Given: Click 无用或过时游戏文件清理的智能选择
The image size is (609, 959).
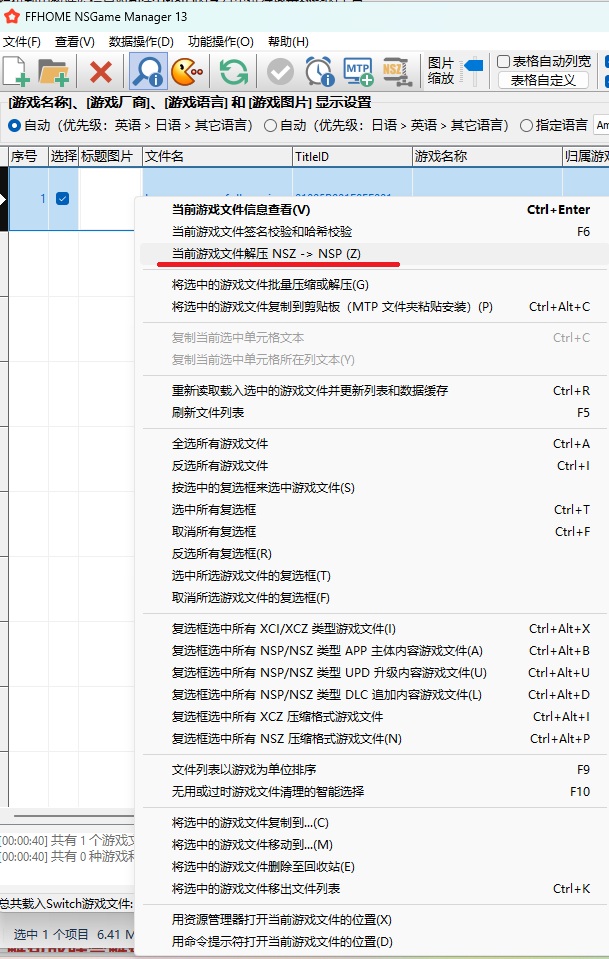Looking at the screenshot, I should pyautogui.click(x=374, y=792).
